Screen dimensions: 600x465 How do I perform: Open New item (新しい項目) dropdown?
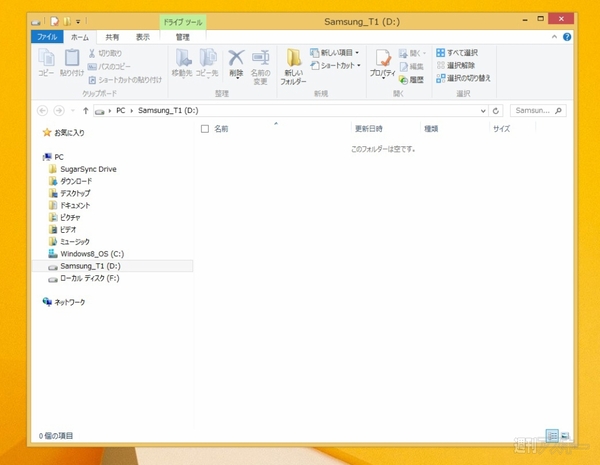[335, 52]
